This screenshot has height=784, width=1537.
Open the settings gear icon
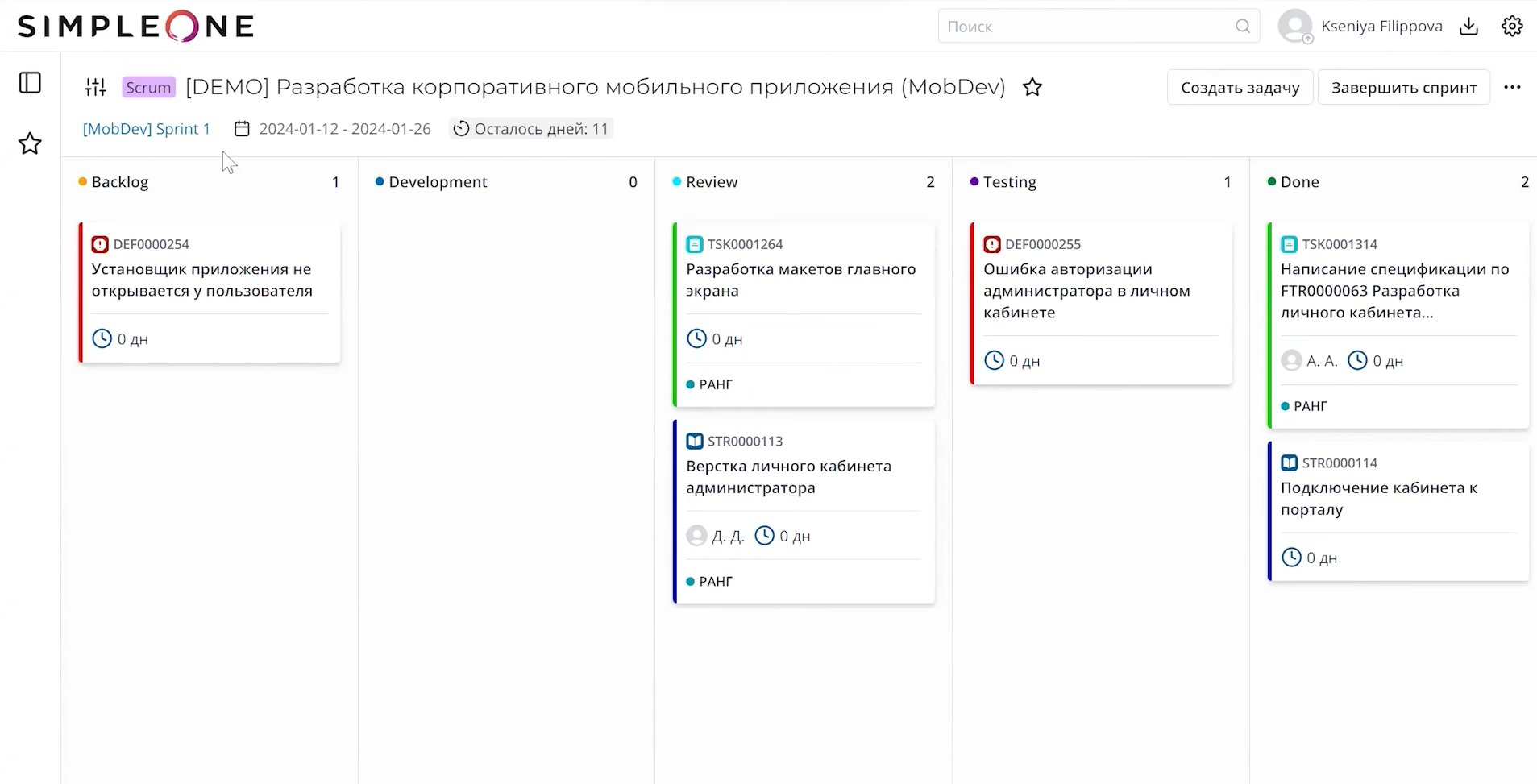tap(1513, 26)
